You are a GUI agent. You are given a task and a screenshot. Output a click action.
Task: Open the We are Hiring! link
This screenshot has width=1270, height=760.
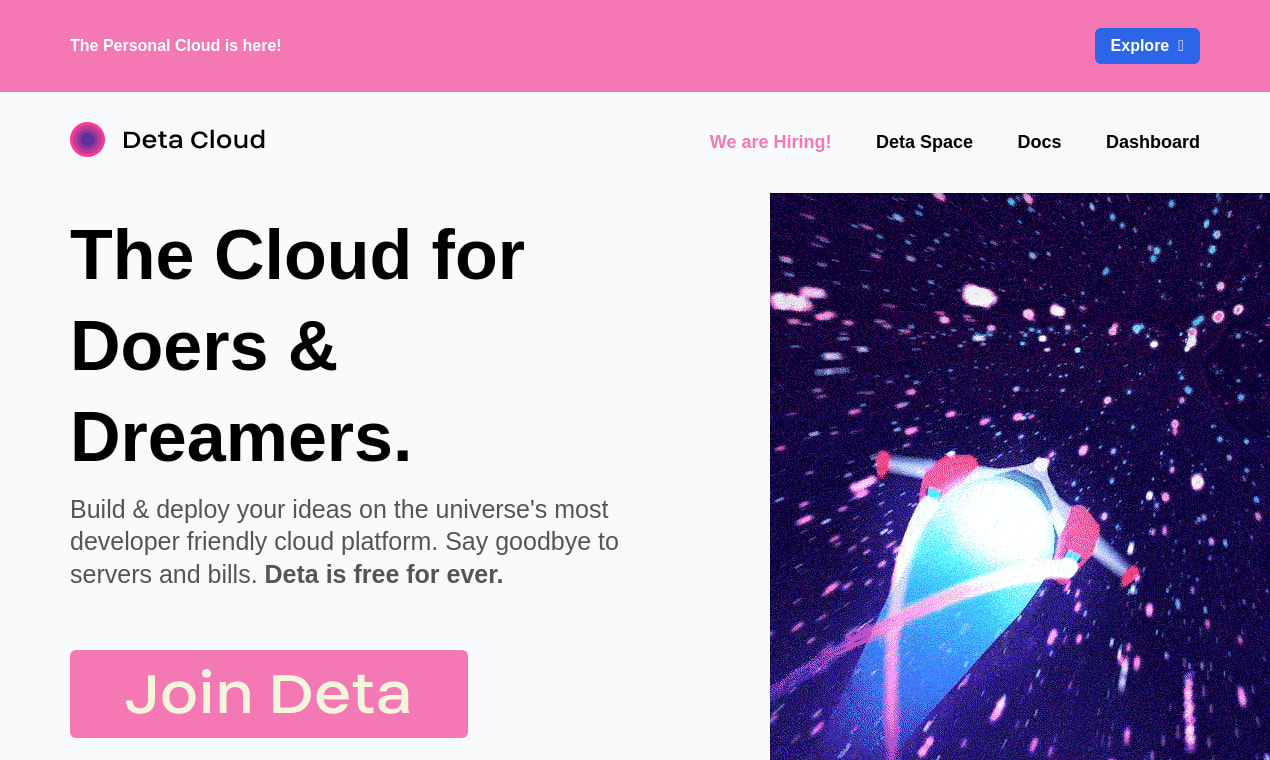pyautogui.click(x=770, y=142)
